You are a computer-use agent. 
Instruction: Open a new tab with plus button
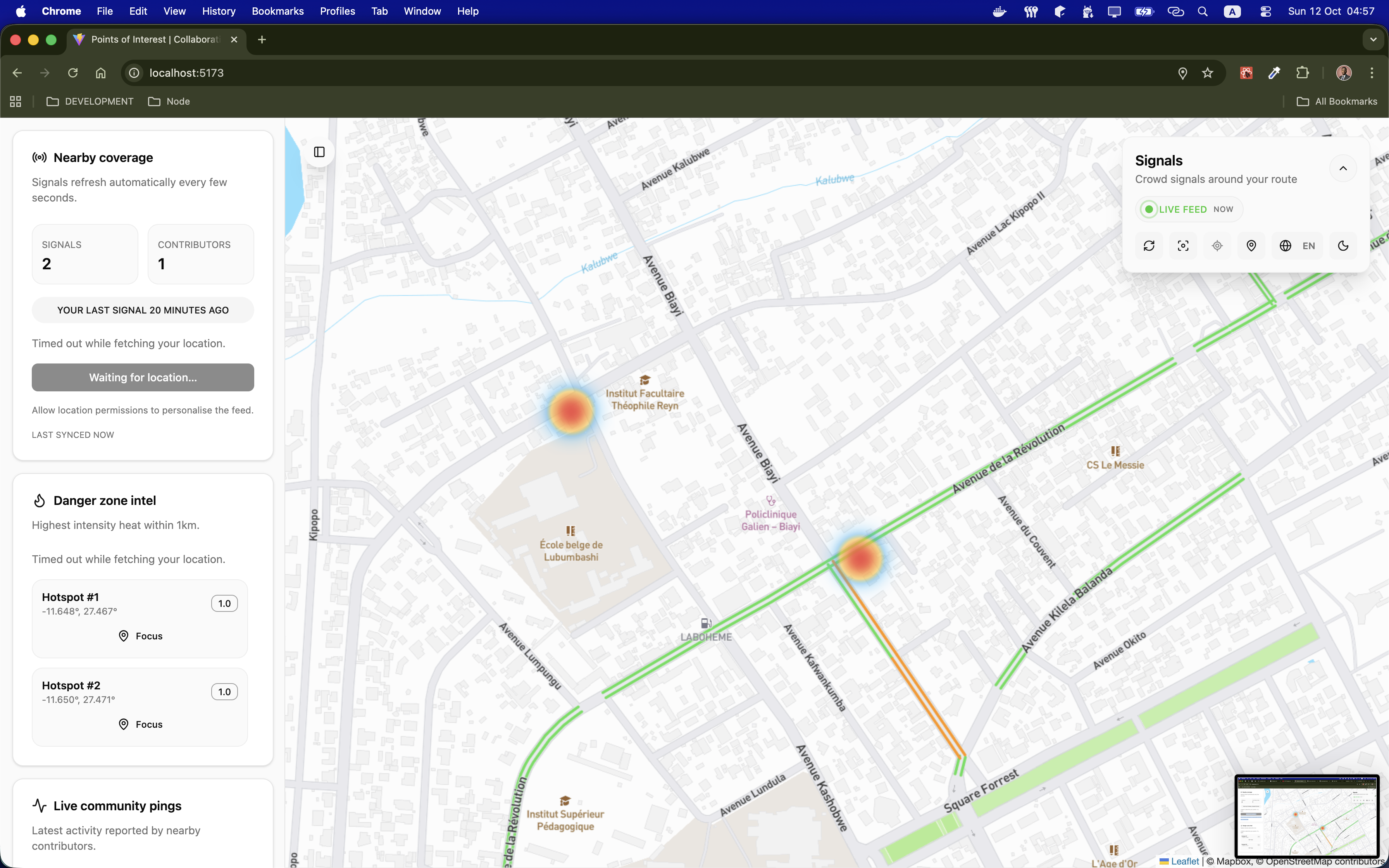pyautogui.click(x=262, y=40)
